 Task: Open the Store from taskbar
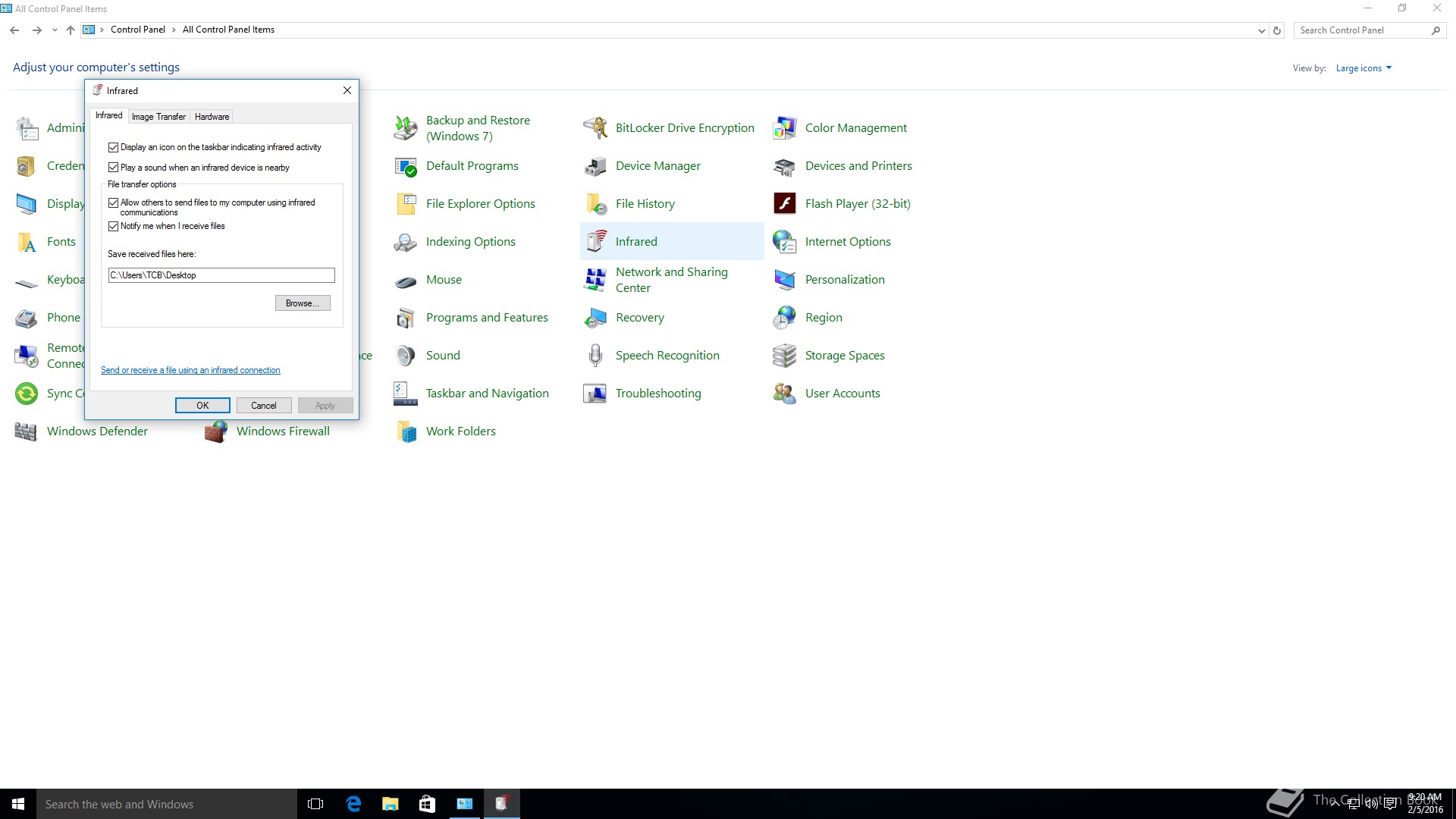tap(427, 804)
